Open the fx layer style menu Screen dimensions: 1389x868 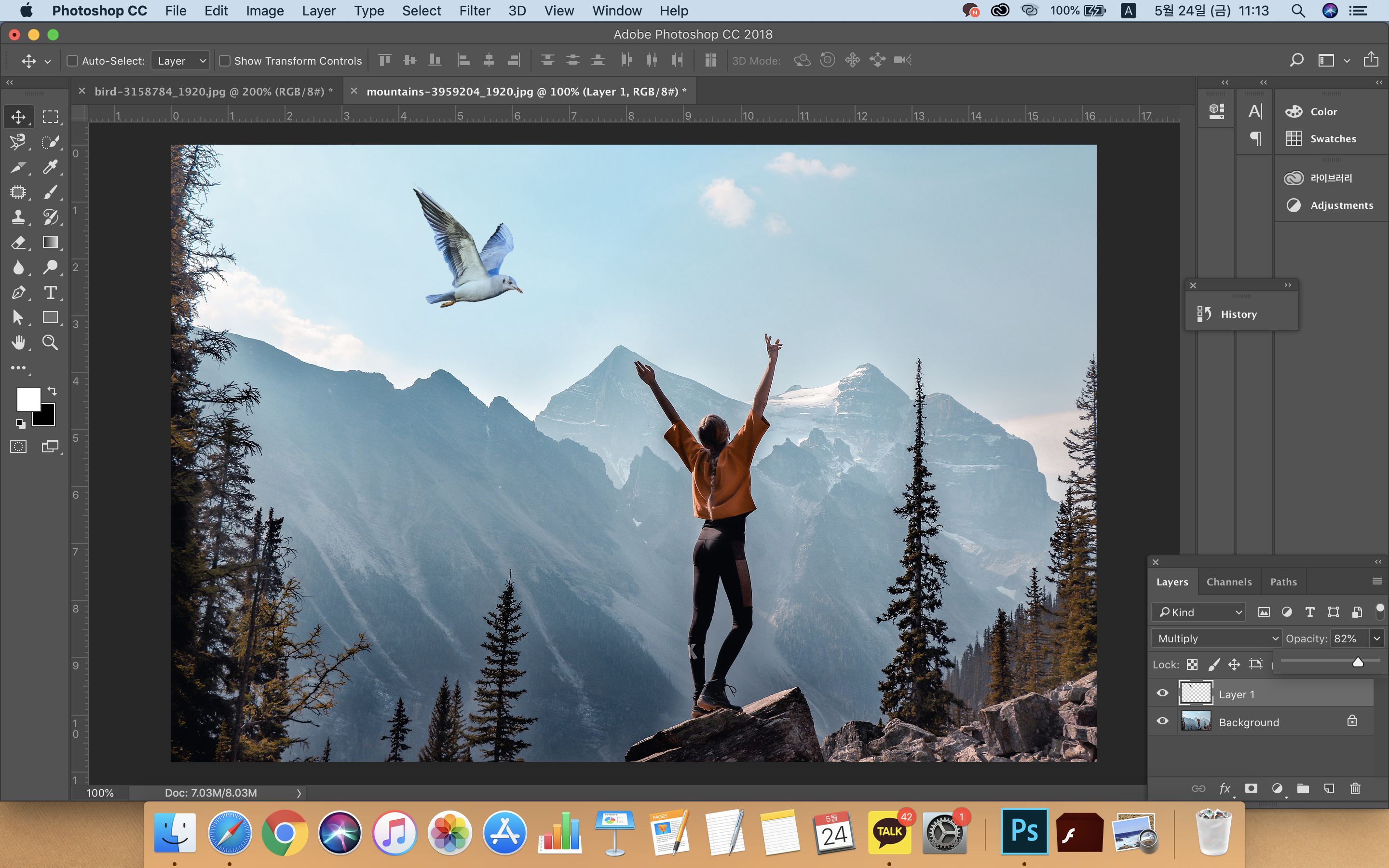tap(1225, 788)
